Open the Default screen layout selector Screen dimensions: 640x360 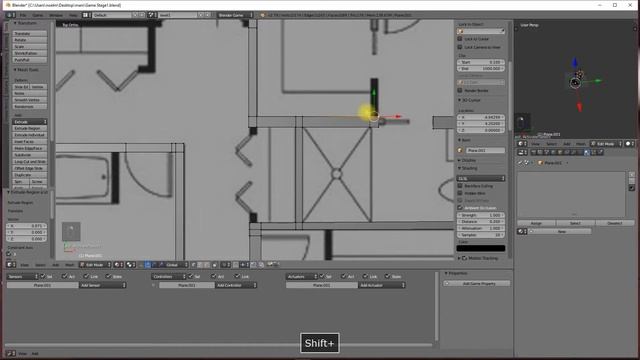tap(112, 15)
